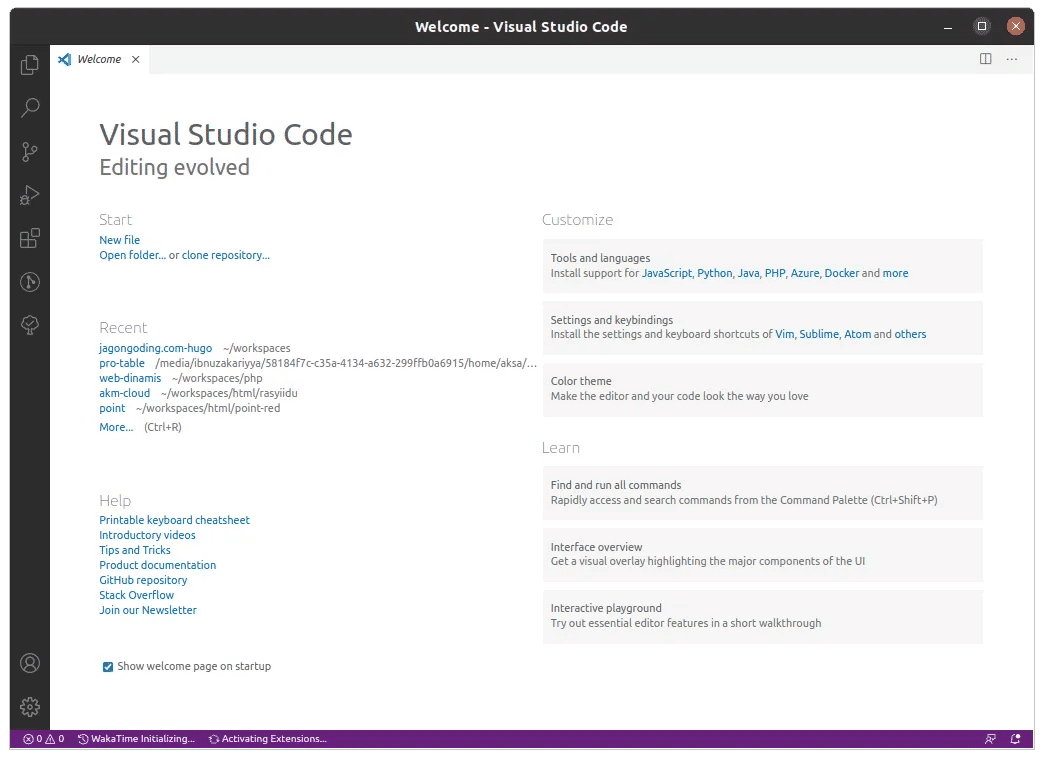Install Docker support link
Screen dimensions: 1044x759
[842, 273]
